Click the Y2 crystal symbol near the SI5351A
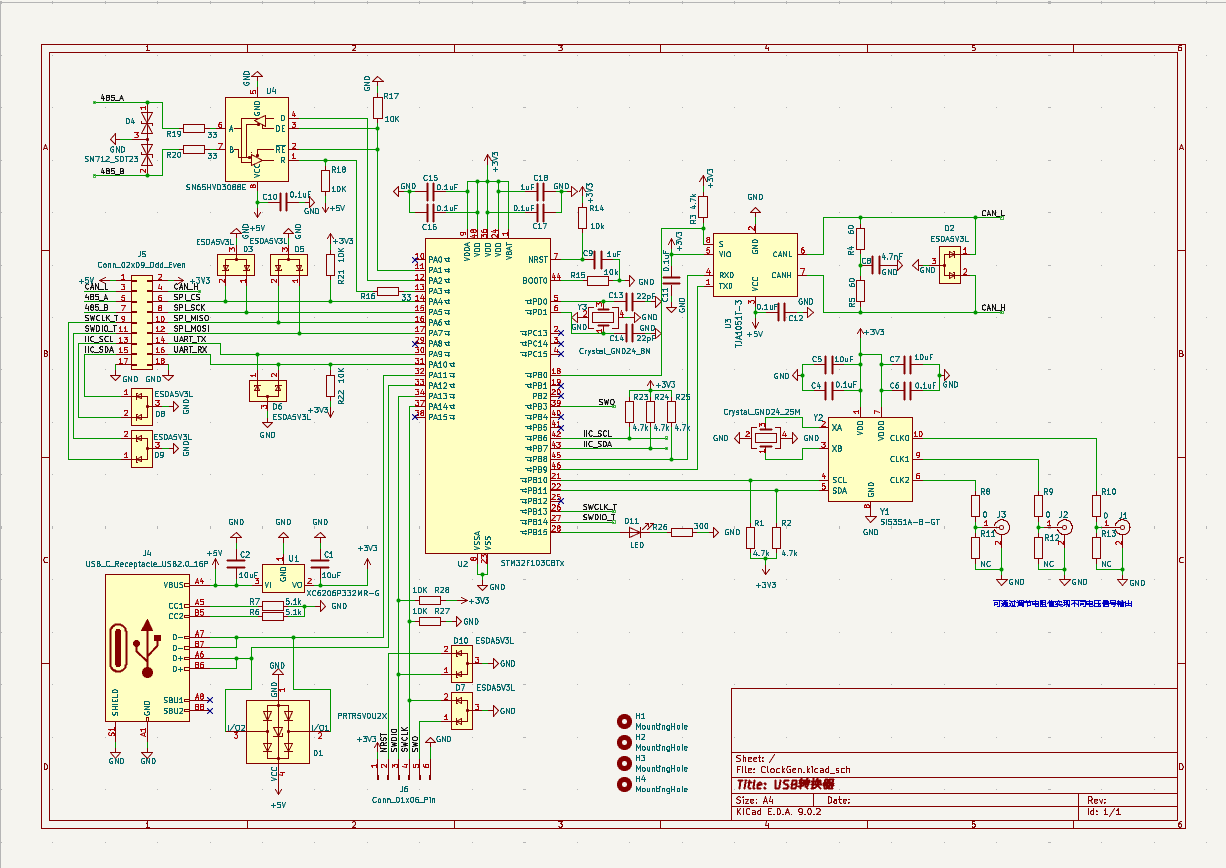 [767, 438]
